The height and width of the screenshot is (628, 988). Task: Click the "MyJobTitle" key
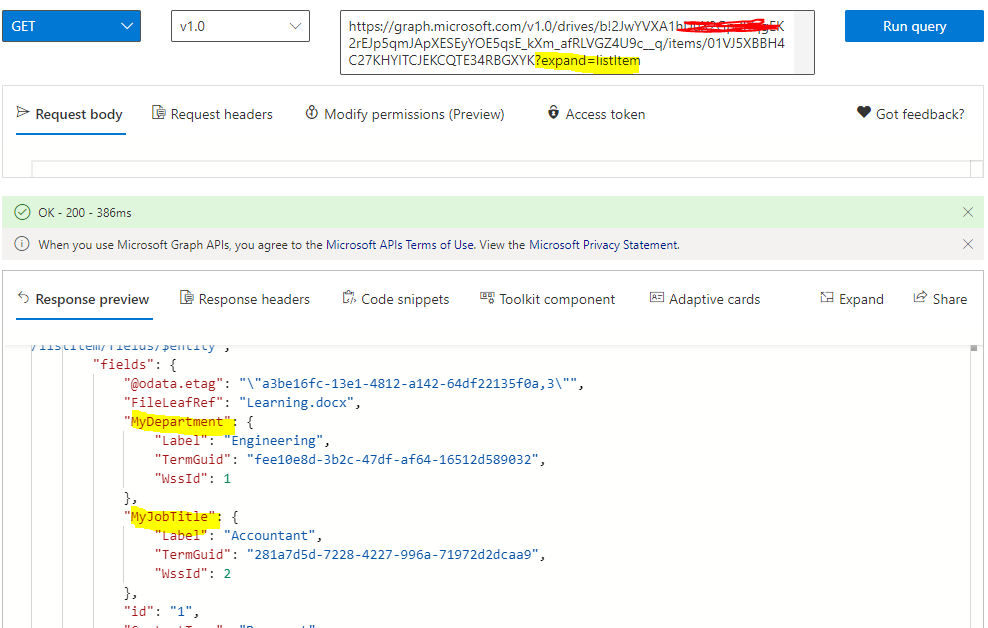[x=169, y=517]
